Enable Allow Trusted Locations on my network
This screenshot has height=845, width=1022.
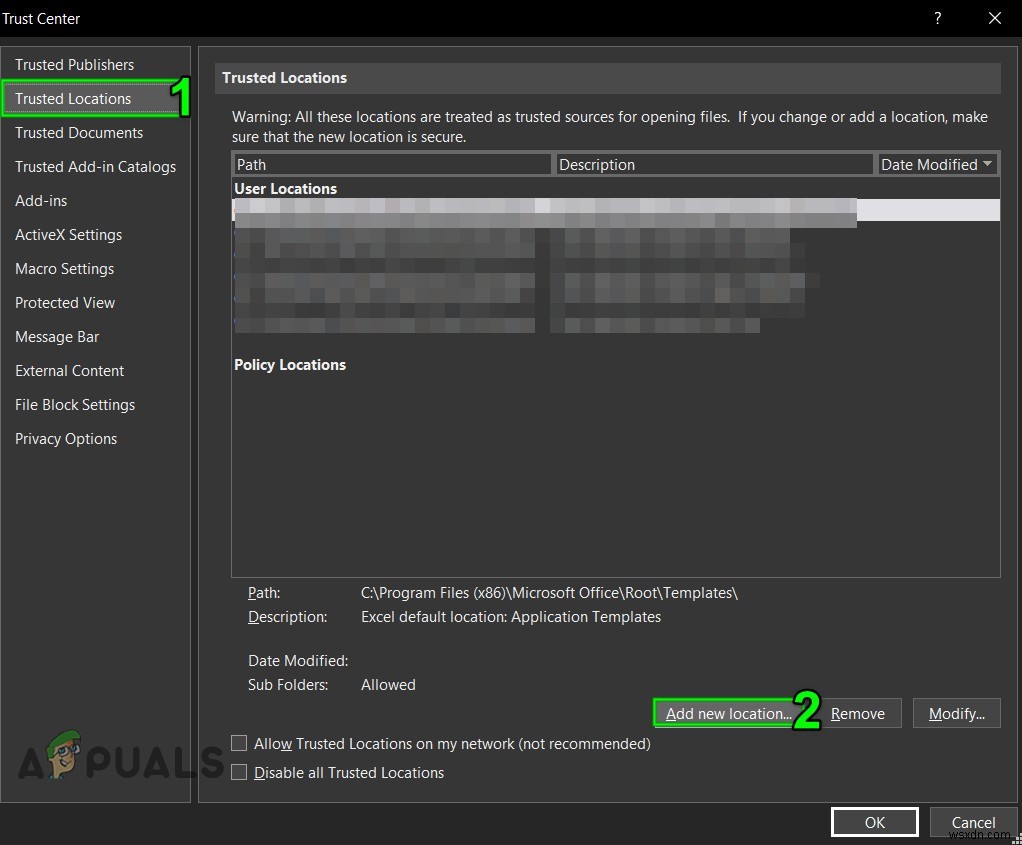(239, 743)
